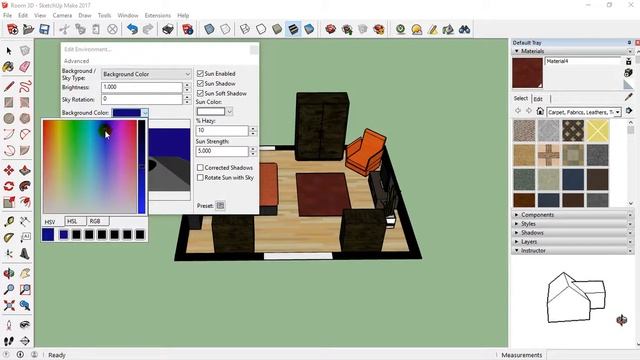Activate the Zoom magnifier tool
This screenshot has height=360, width=640.
point(9,289)
